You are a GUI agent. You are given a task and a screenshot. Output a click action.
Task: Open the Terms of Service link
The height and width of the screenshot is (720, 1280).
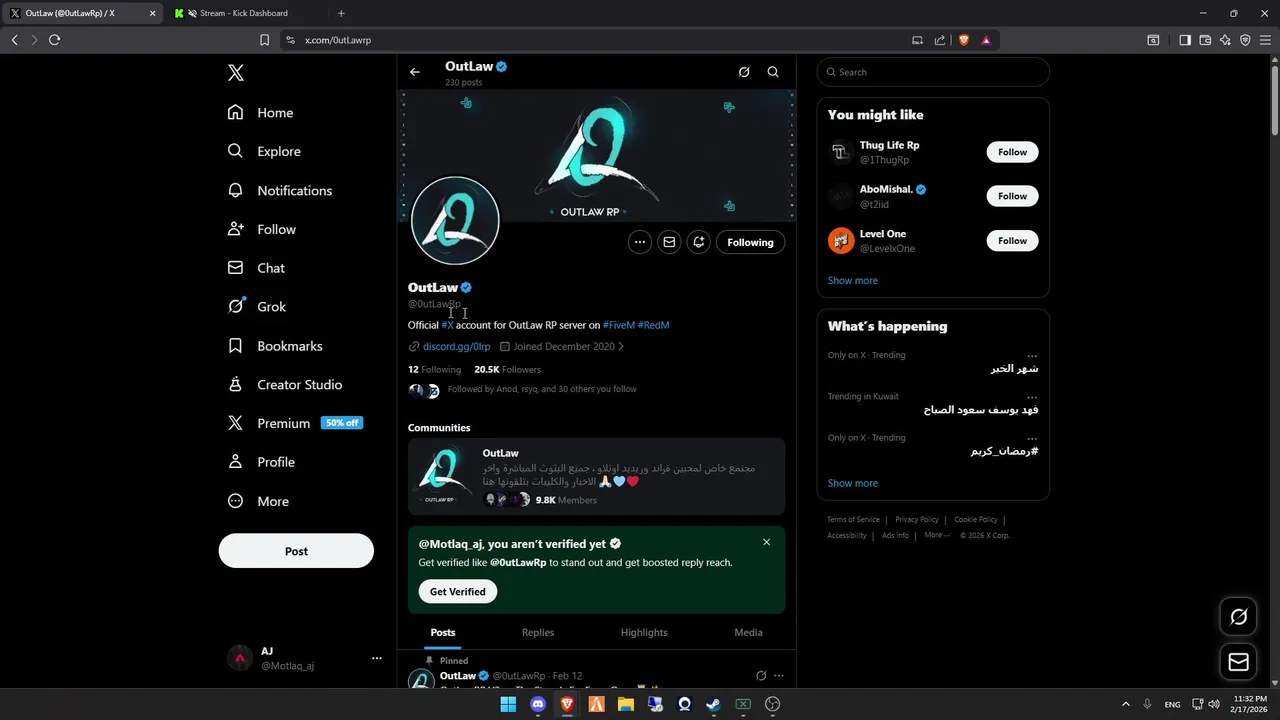point(853,520)
